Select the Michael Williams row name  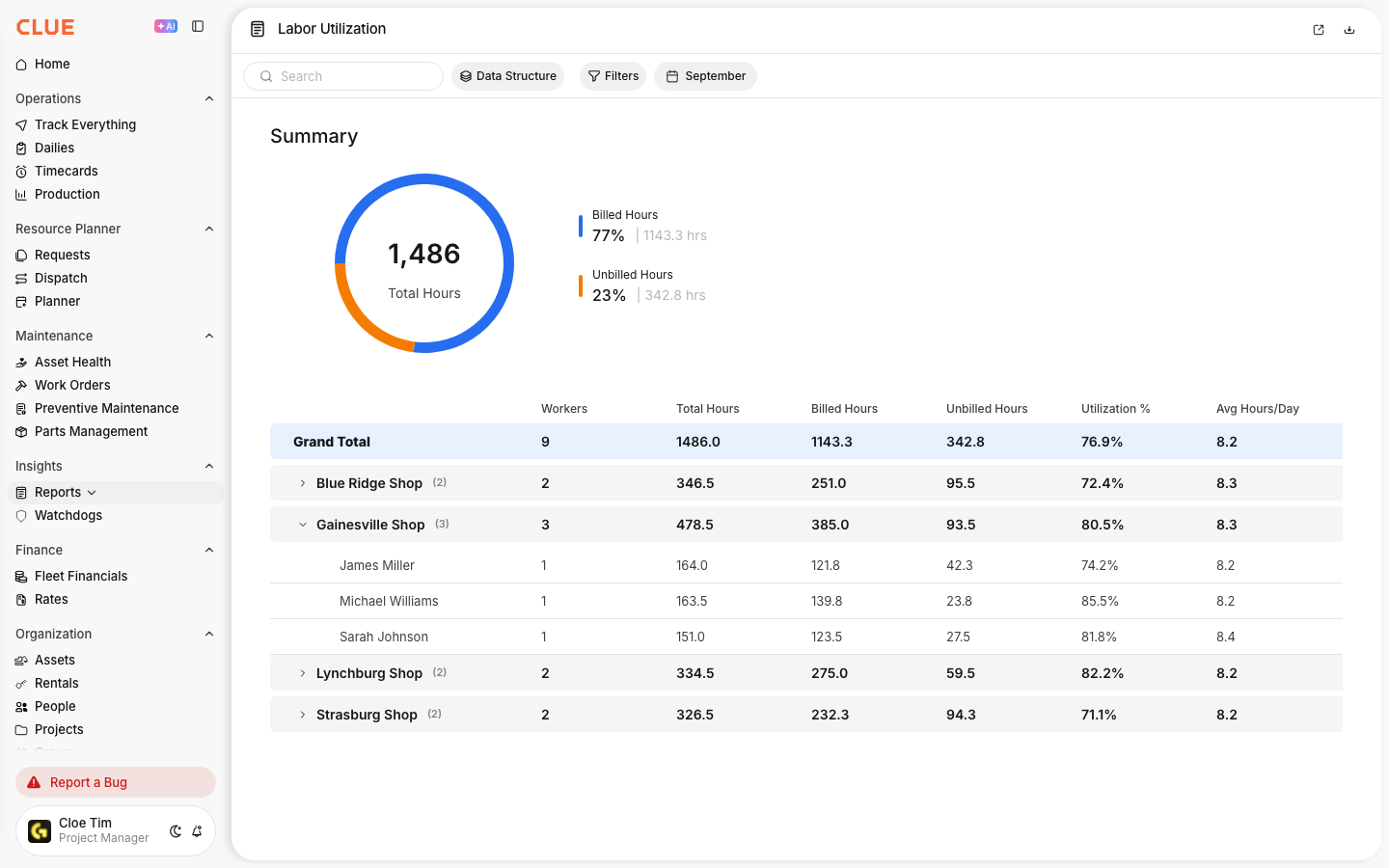pyautogui.click(x=389, y=601)
